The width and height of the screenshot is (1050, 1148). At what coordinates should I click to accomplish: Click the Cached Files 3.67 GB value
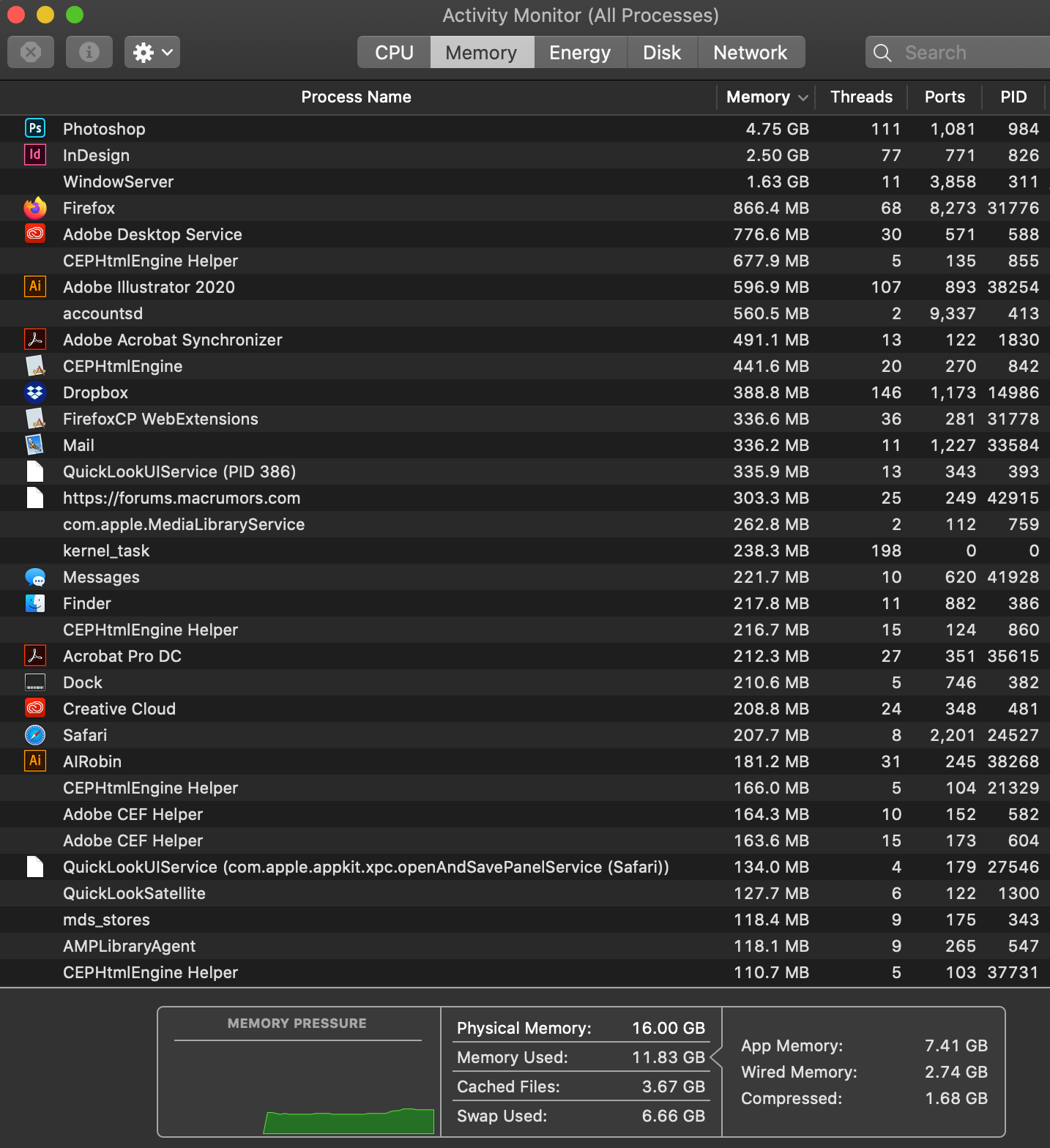[x=673, y=1086]
